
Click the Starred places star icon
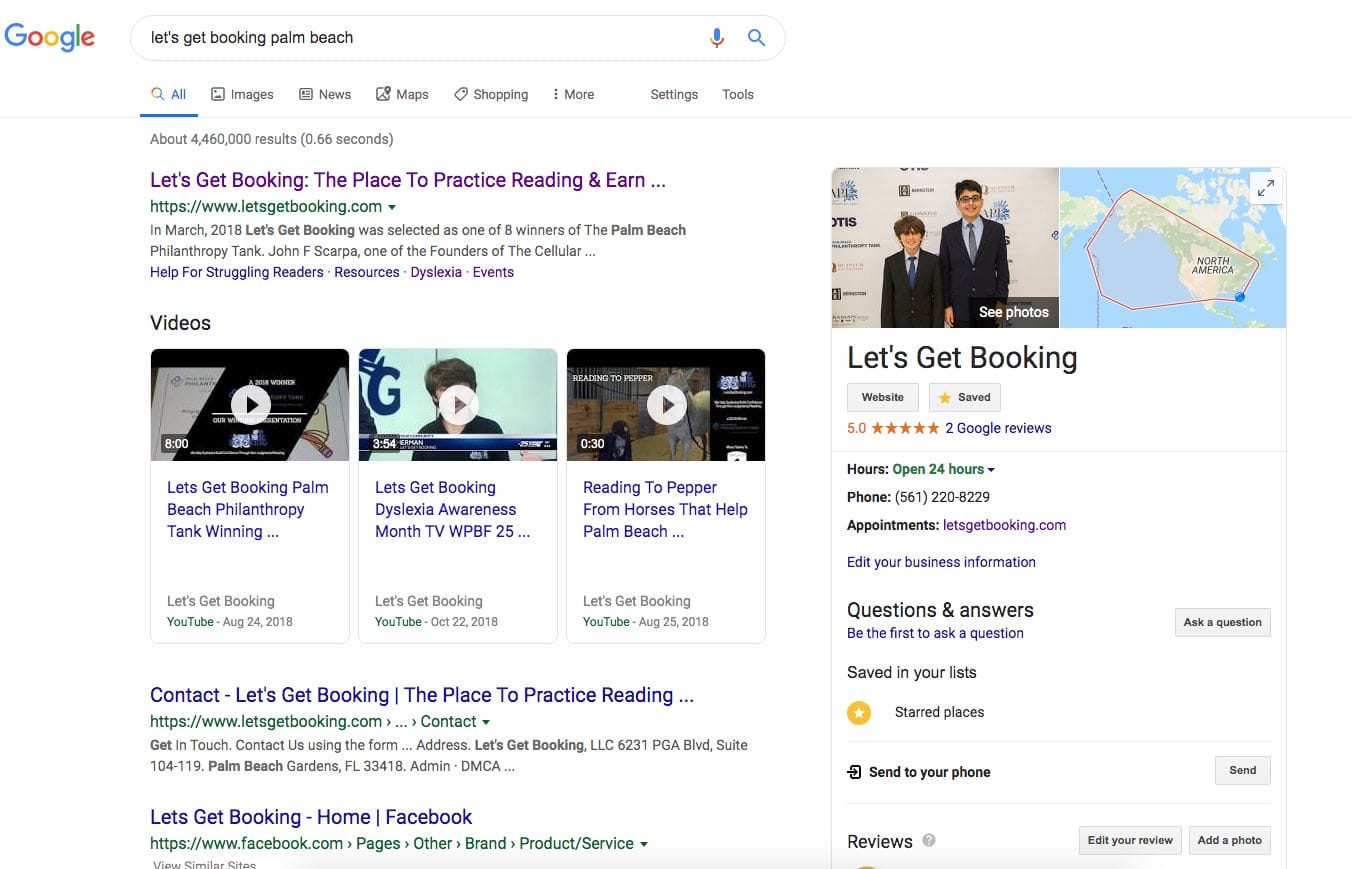click(859, 713)
